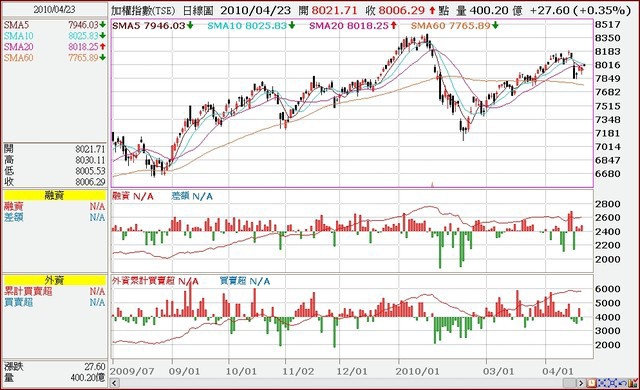640x390 pixels.
Task: Click the 外資累計買賣超 N/A legend in the chart
Action: point(155,281)
